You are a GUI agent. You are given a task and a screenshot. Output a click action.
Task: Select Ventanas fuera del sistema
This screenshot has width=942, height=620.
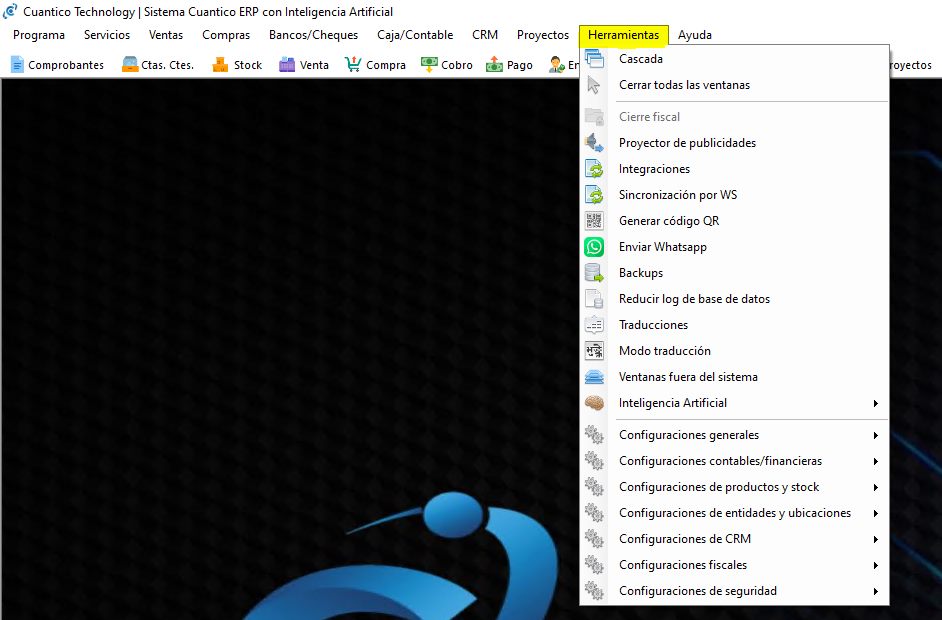point(734,377)
